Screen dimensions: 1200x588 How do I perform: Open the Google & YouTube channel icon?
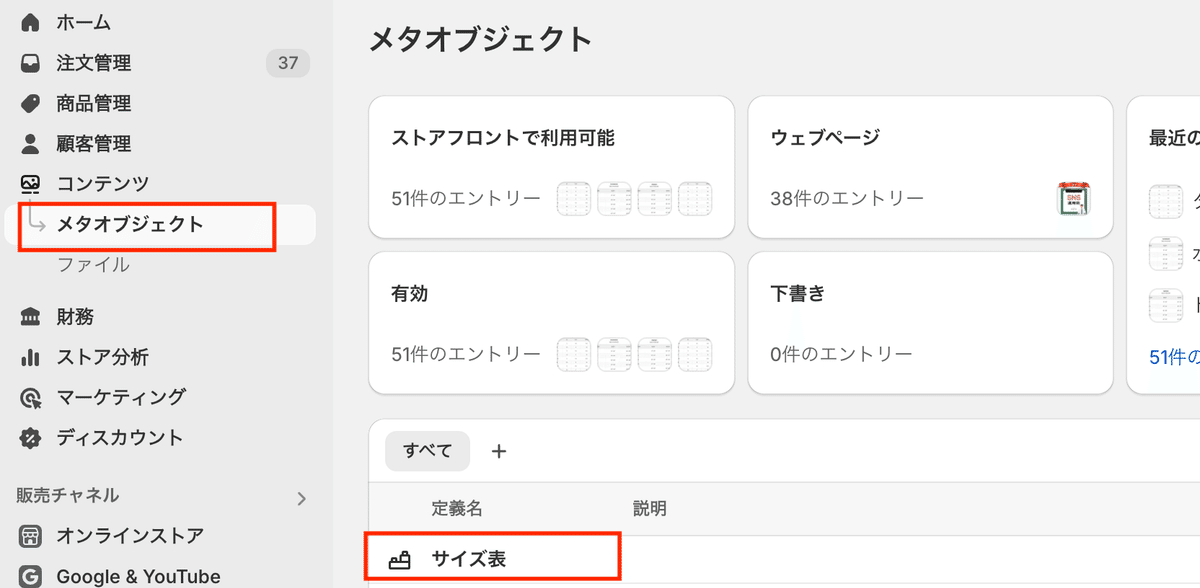coord(31,576)
